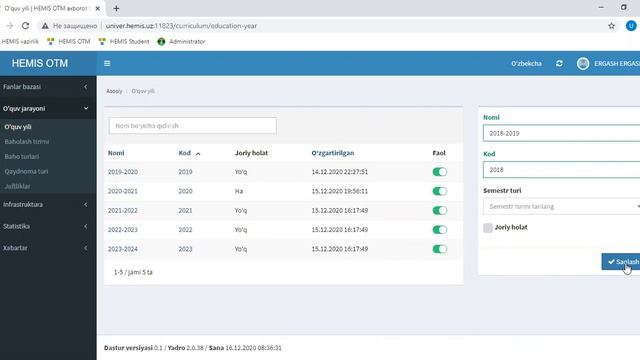Image resolution: width=640 pixels, height=360 pixels.
Task: Go to Asosiy breadcrumb link
Action: [114, 91]
